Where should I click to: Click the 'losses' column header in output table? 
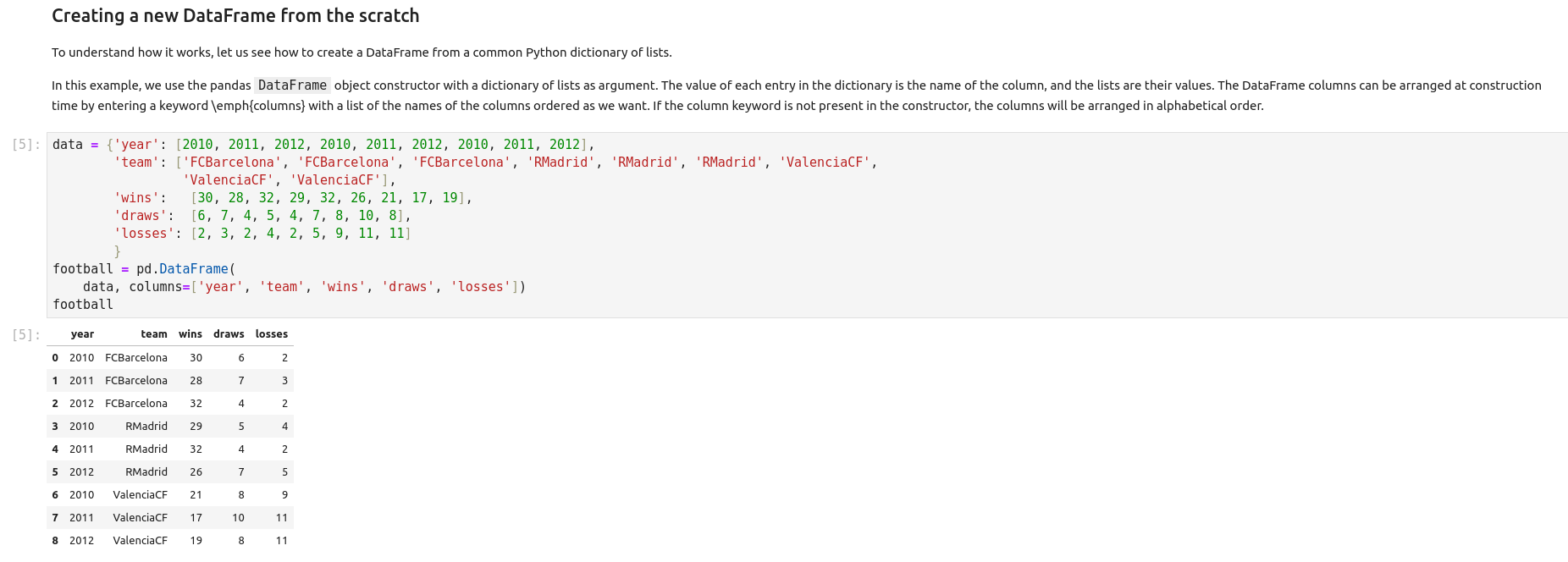point(271,334)
